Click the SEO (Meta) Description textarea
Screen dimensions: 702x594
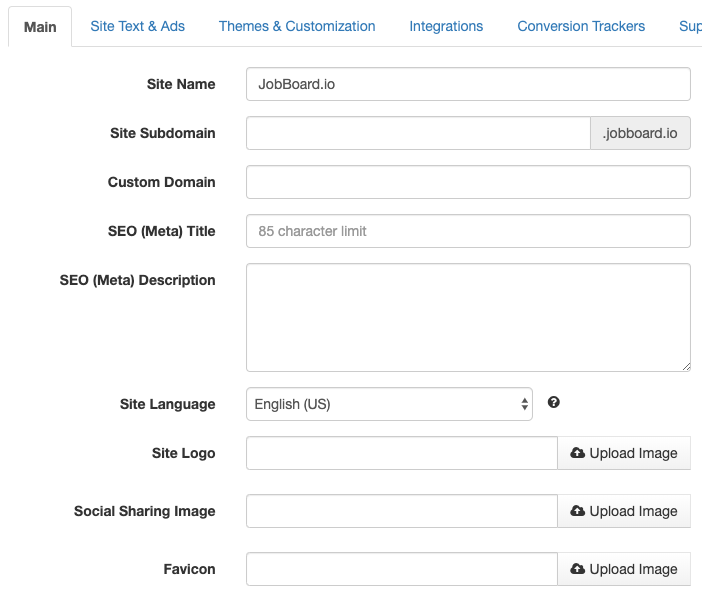tap(468, 317)
